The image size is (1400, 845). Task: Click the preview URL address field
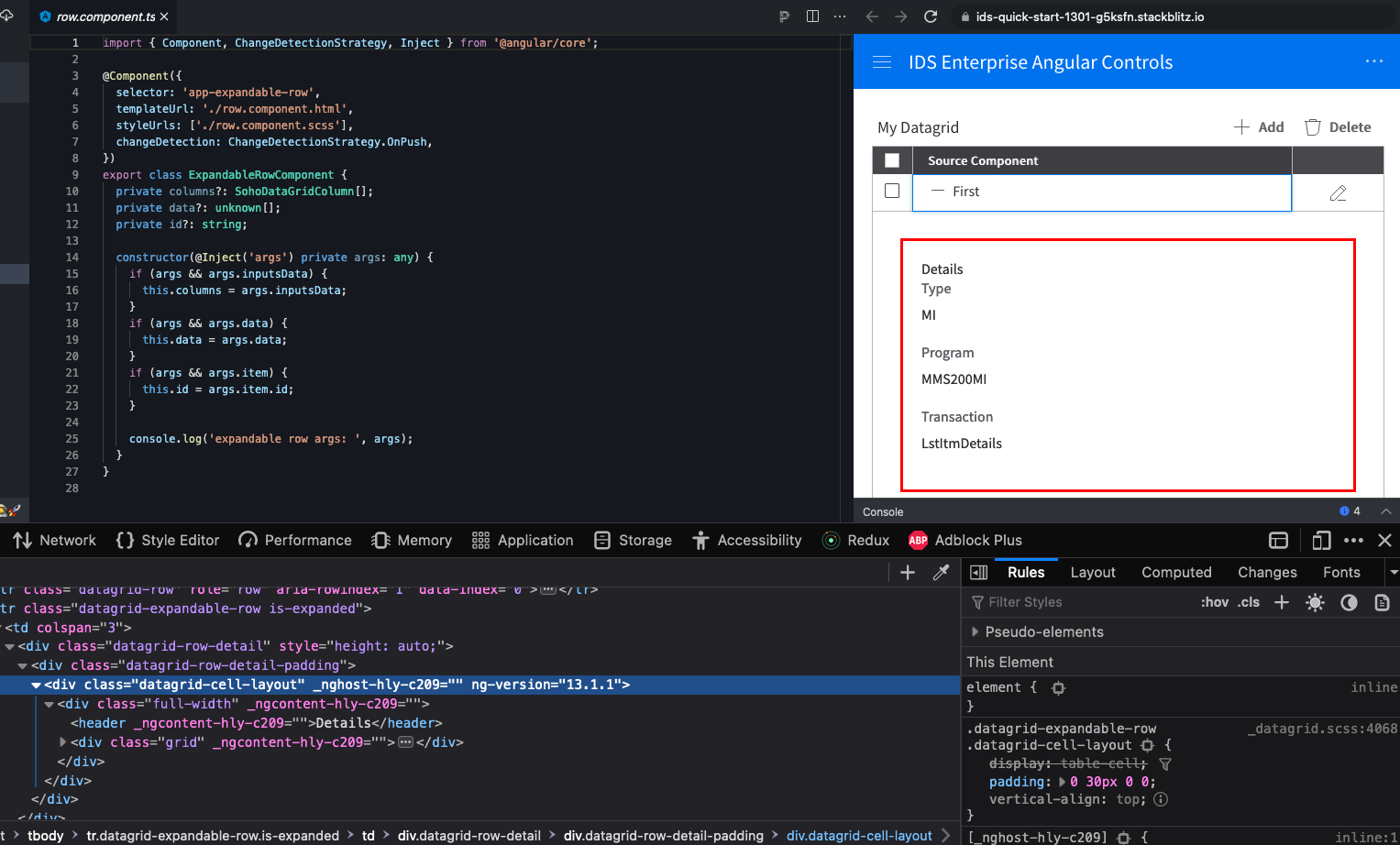tap(1174, 16)
